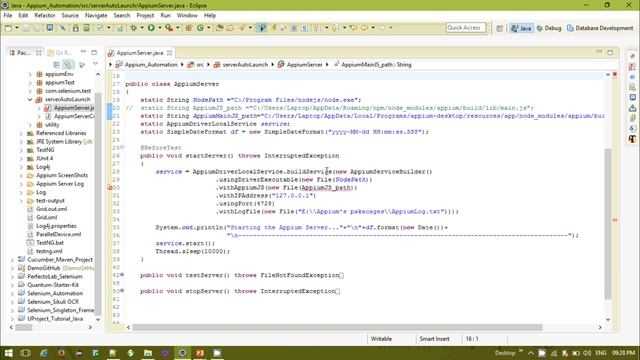Toggle Link with Editor in Package Explorer
The image size is (640, 360).
pos(69,65)
